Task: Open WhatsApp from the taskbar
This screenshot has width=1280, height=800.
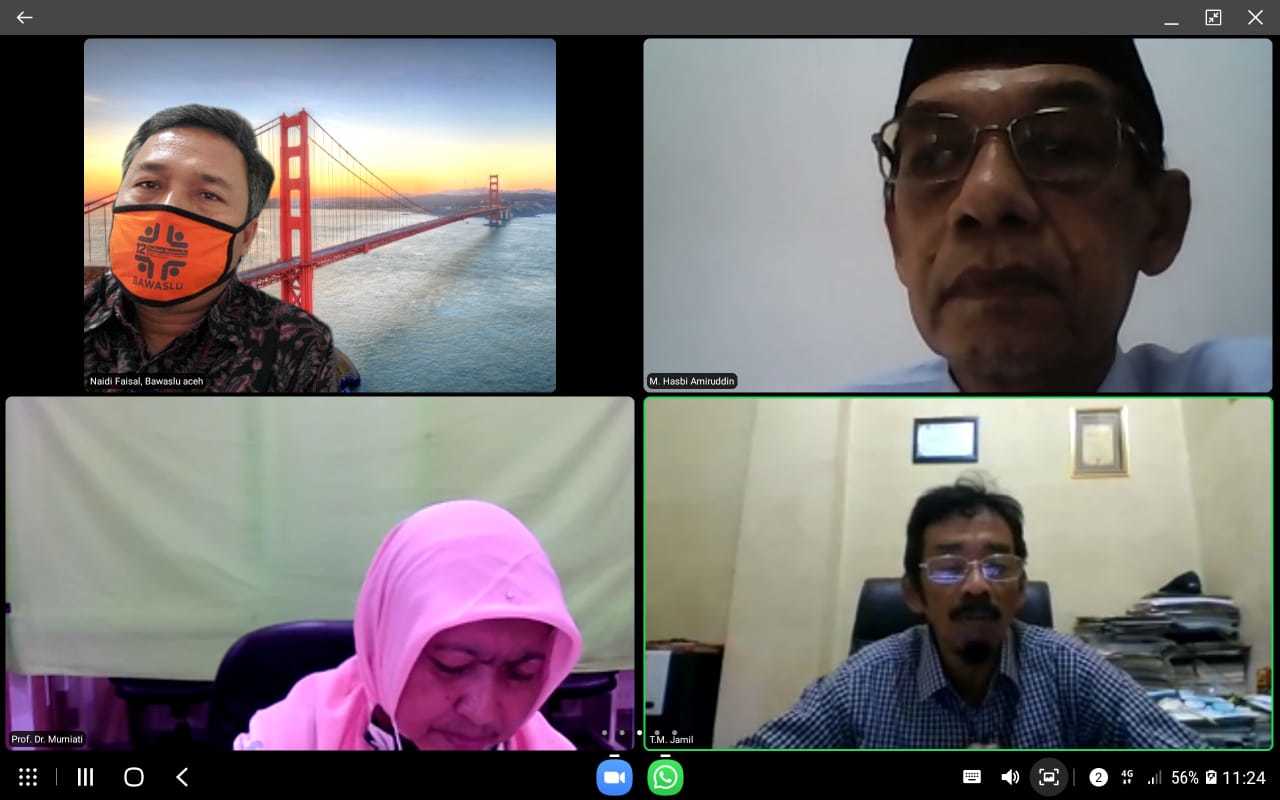Action: [665, 777]
